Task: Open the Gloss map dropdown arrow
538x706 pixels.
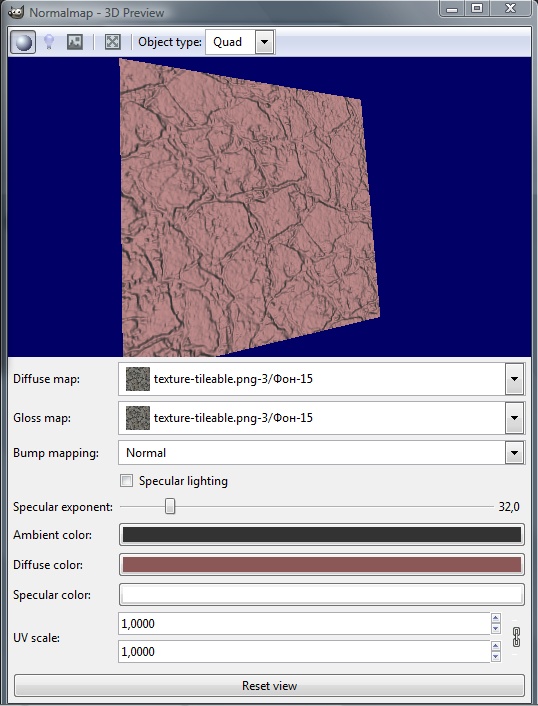Action: [x=514, y=418]
